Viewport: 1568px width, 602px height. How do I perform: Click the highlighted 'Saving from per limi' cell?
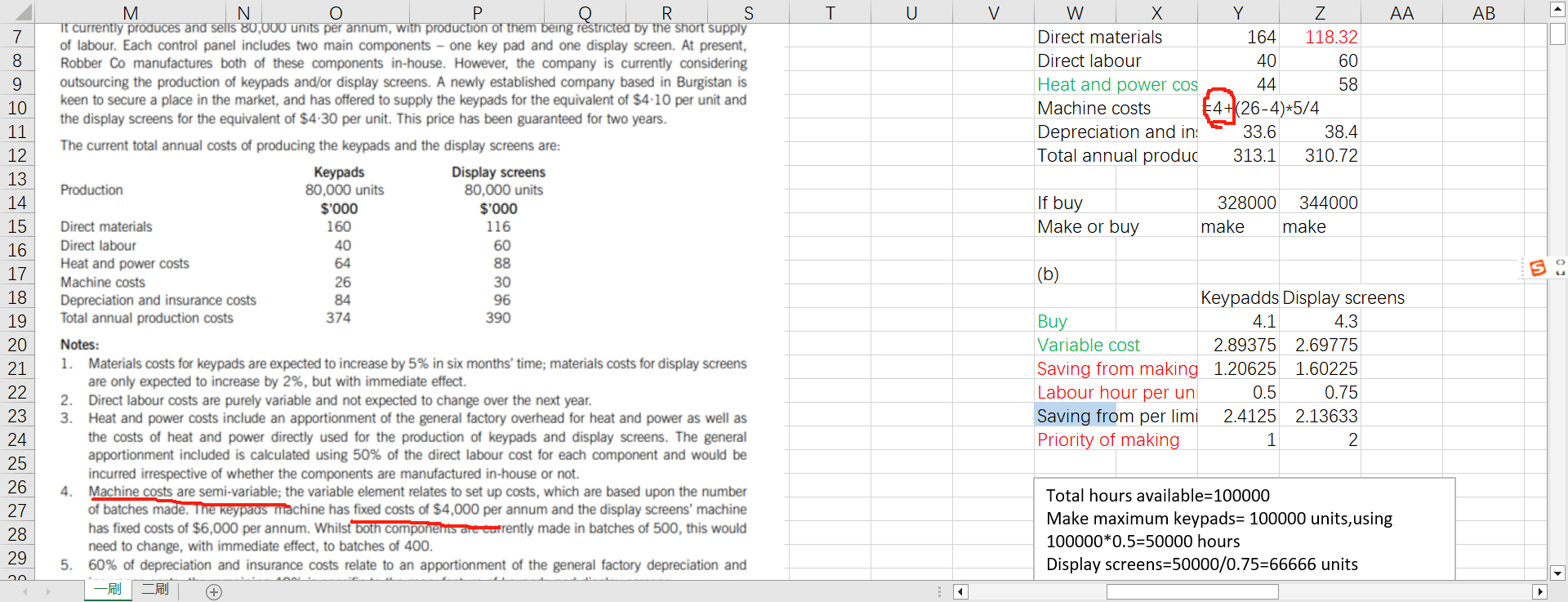(x=1116, y=416)
